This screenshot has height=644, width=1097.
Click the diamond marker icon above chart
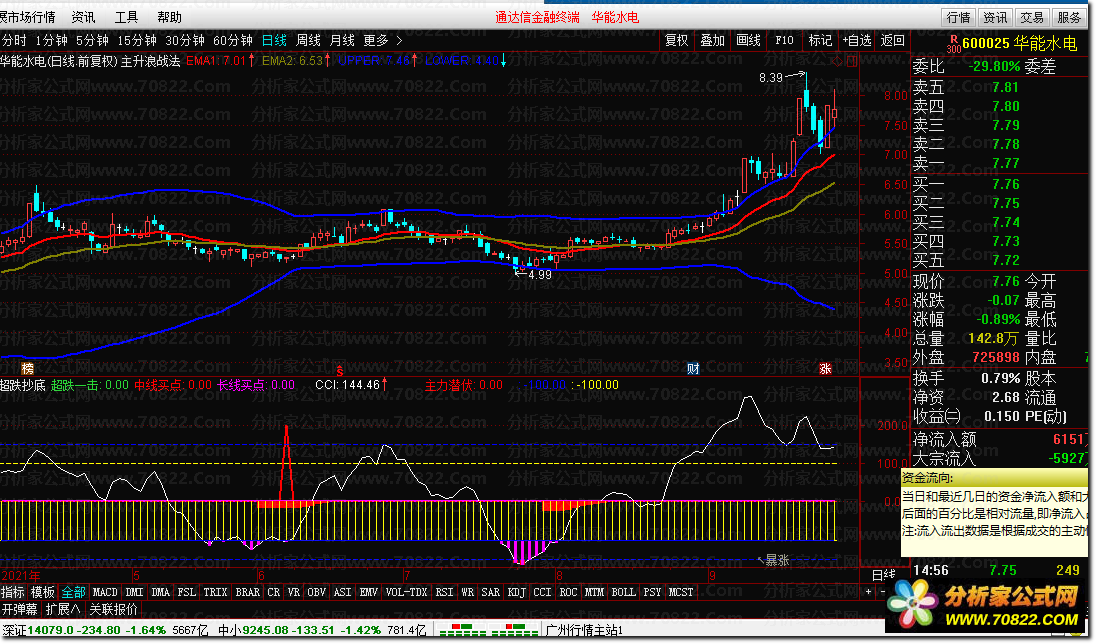pyautogui.click(x=837, y=62)
